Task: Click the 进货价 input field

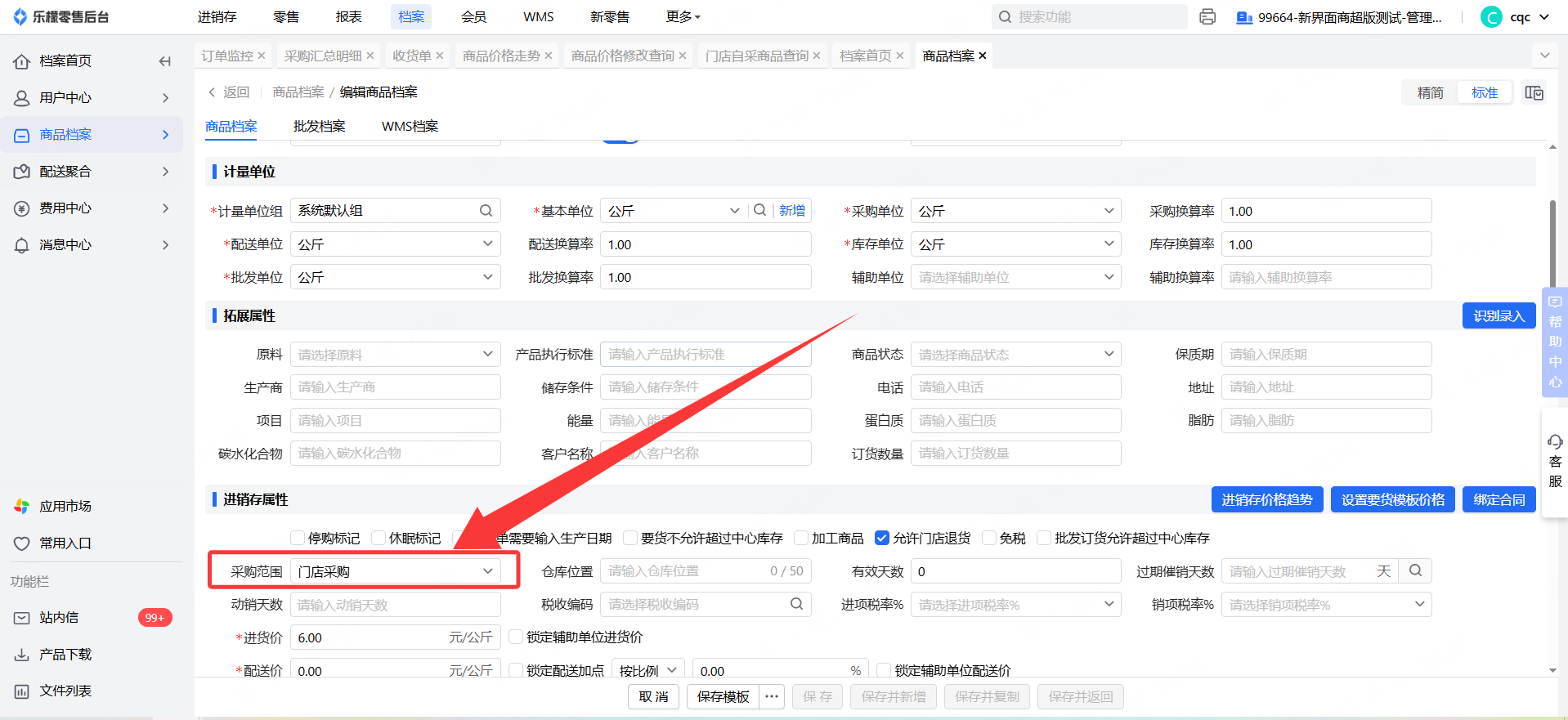Action: coord(368,637)
